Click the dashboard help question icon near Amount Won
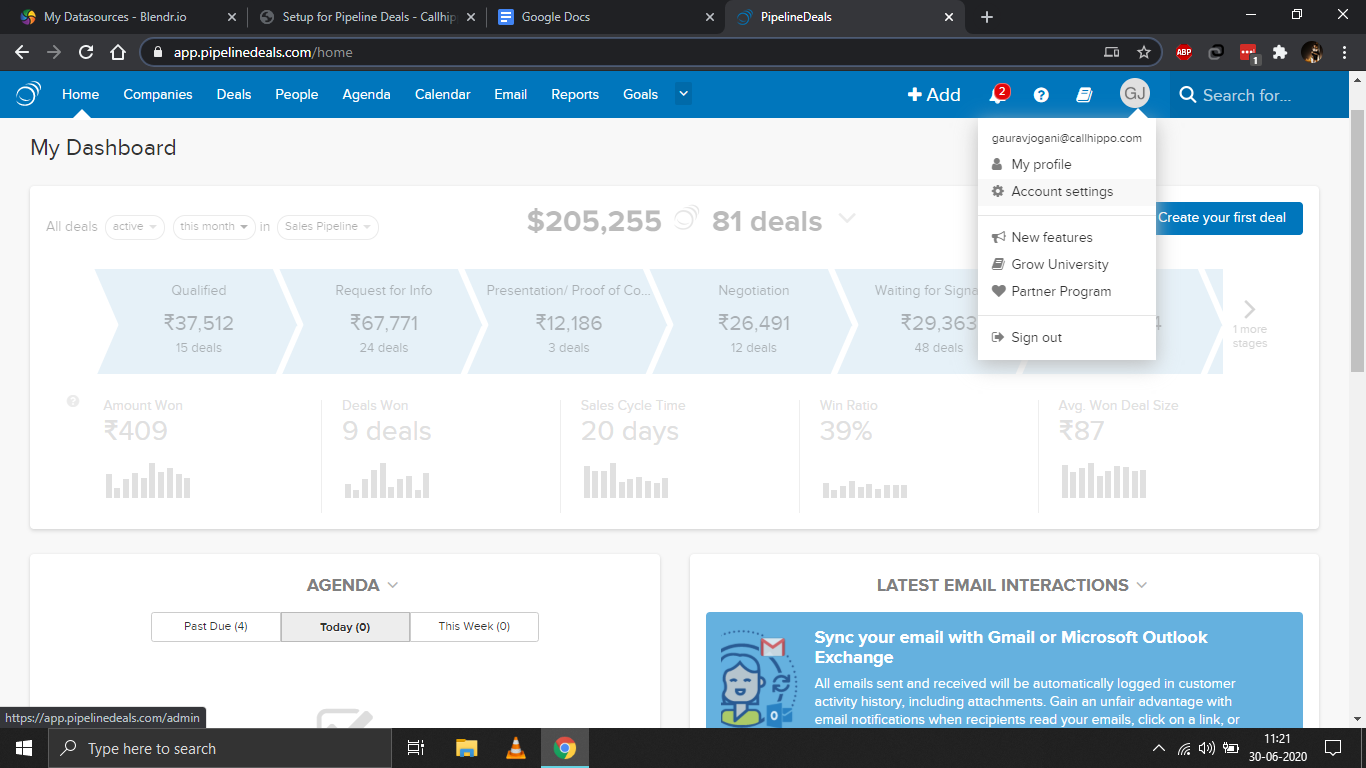Screen dimensions: 1366x768 (x=73, y=401)
